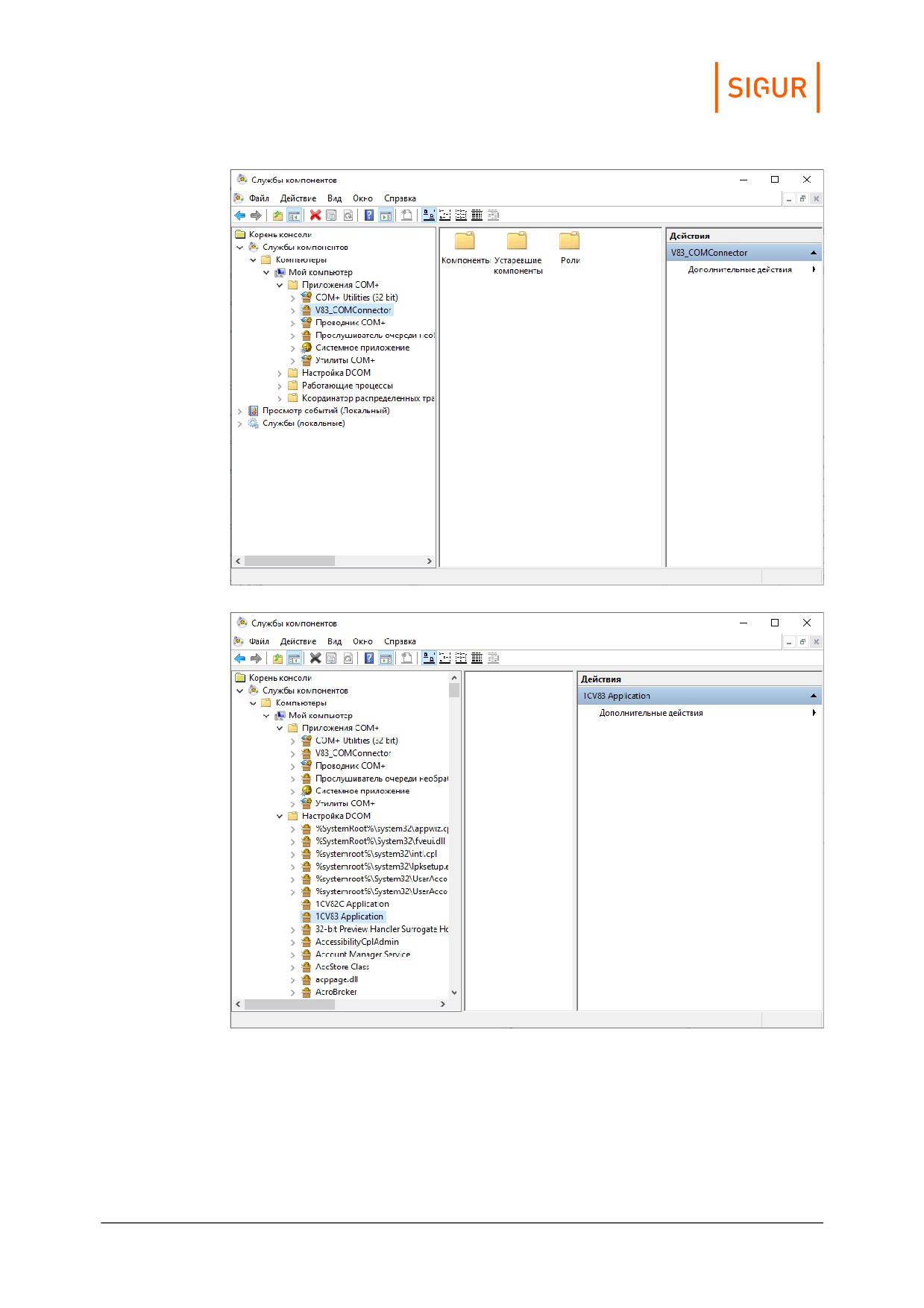Expand Настройка DCOM node in the upper window tree
The height and width of the screenshot is (1308, 924).
(280, 374)
